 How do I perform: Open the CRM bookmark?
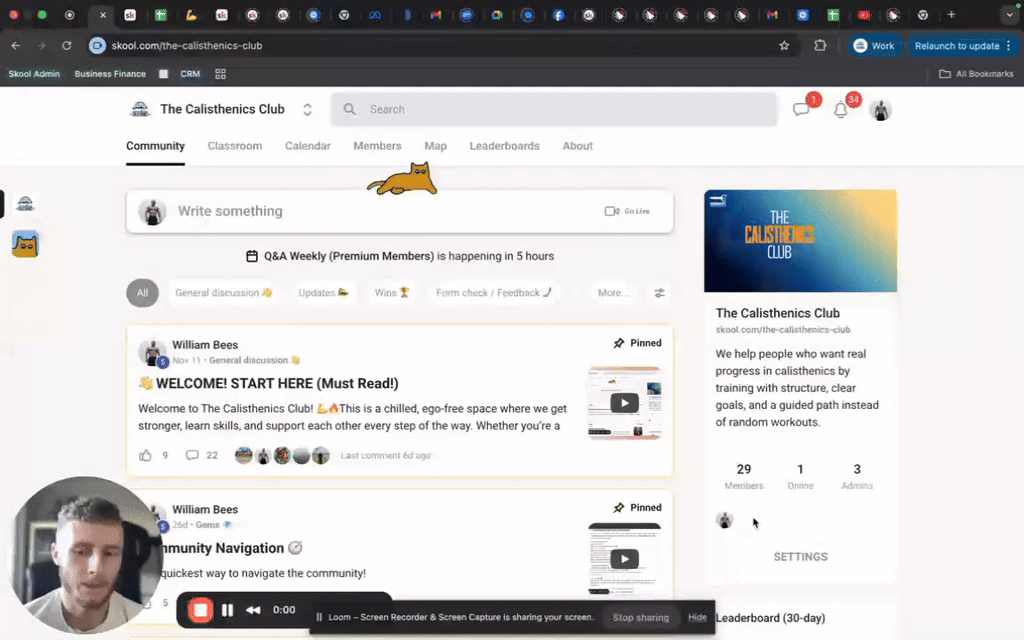click(x=190, y=74)
